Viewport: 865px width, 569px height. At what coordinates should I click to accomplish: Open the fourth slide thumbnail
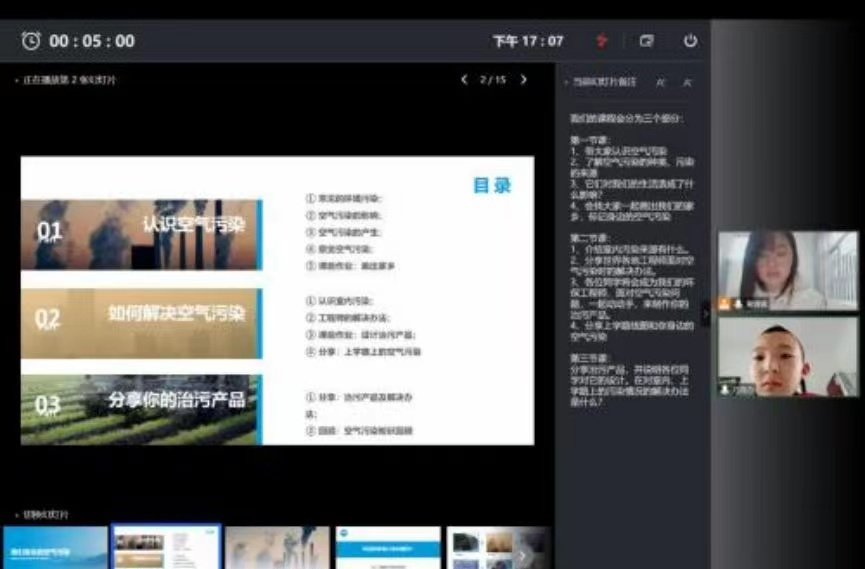[x=387, y=547]
